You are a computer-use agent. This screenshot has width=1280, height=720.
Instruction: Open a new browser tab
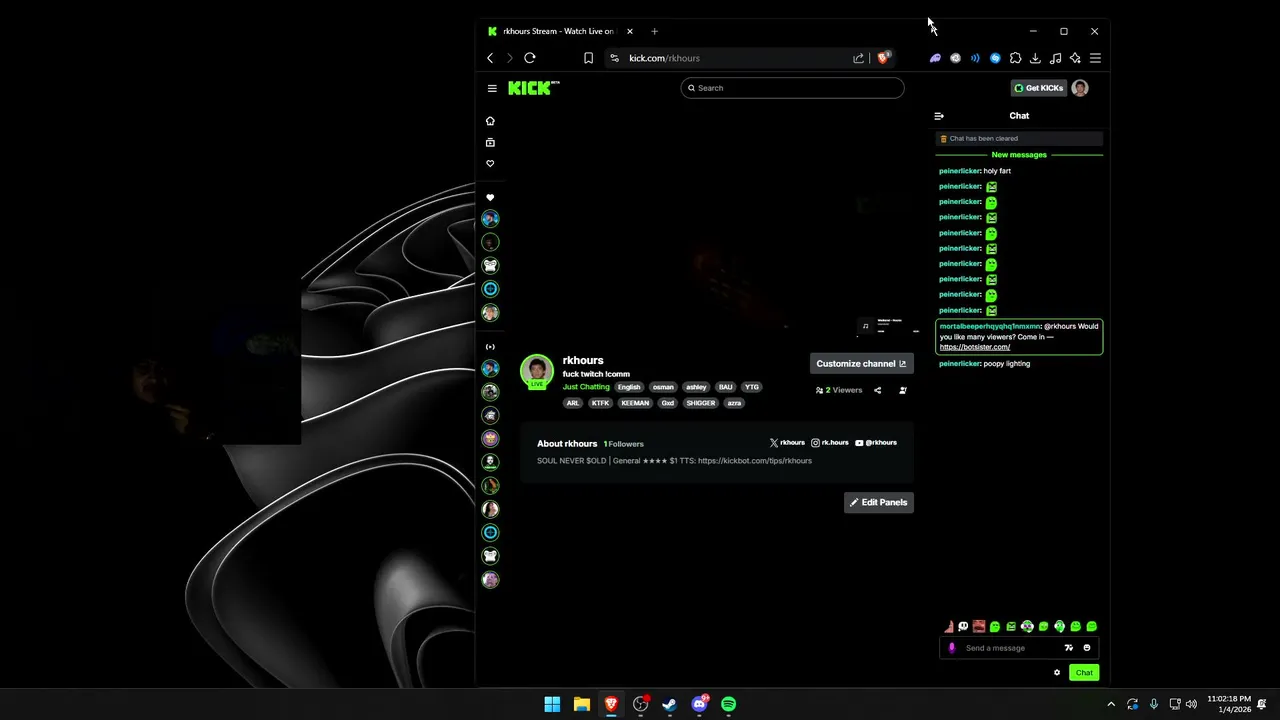tap(654, 31)
